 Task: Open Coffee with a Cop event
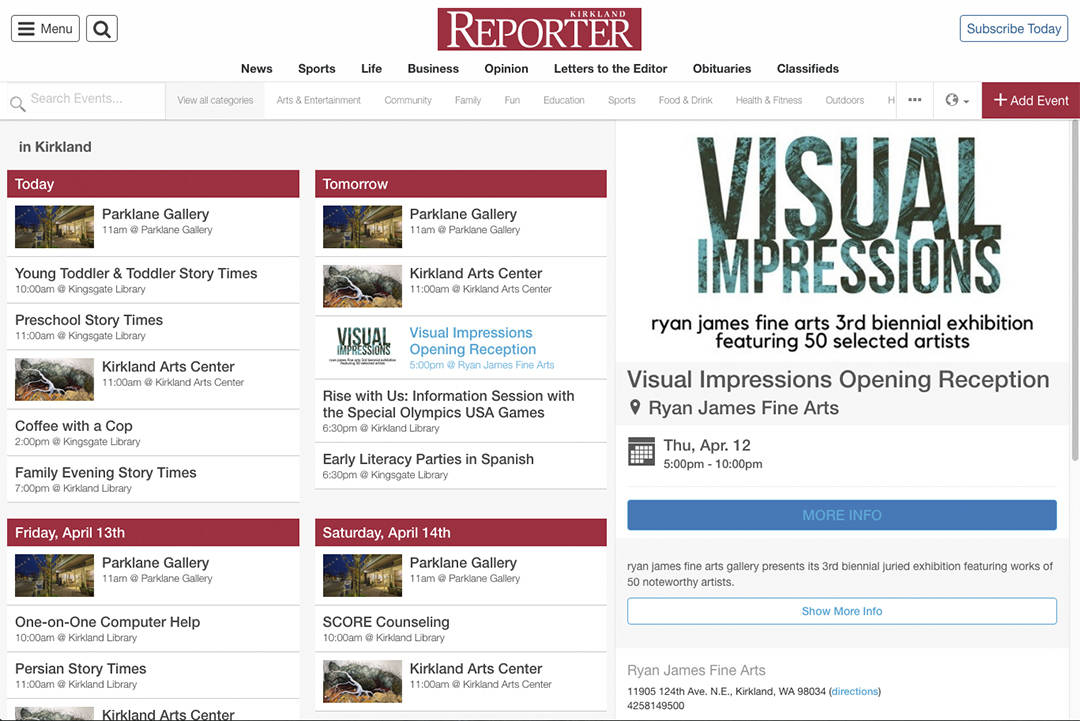[153, 433]
